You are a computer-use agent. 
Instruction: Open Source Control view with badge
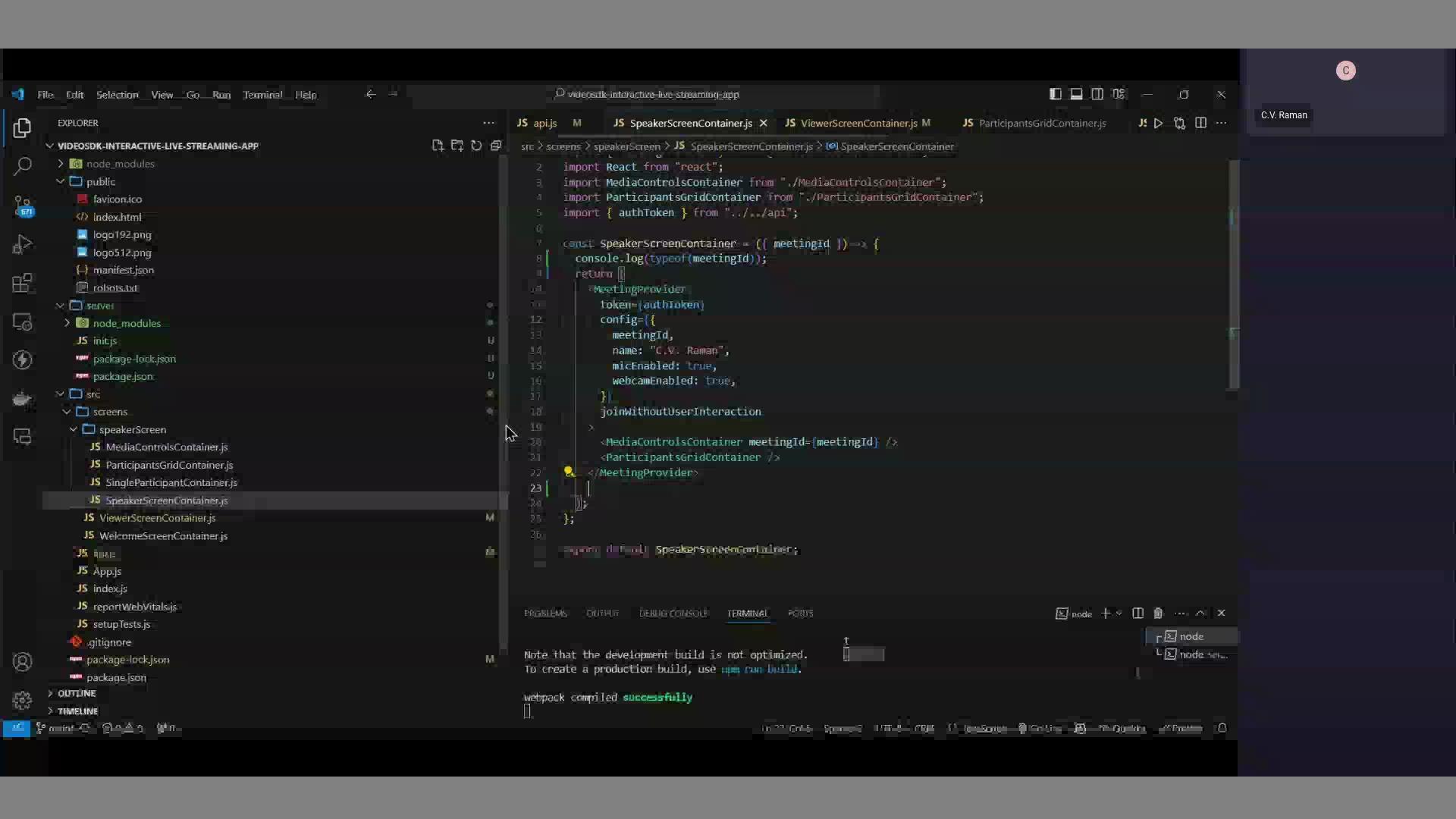click(x=22, y=206)
